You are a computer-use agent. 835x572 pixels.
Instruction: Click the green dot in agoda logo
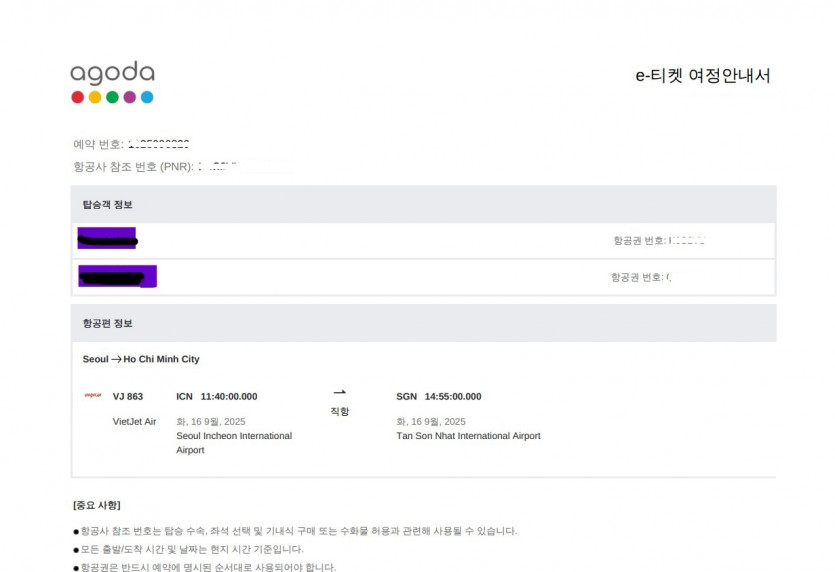pos(112,97)
